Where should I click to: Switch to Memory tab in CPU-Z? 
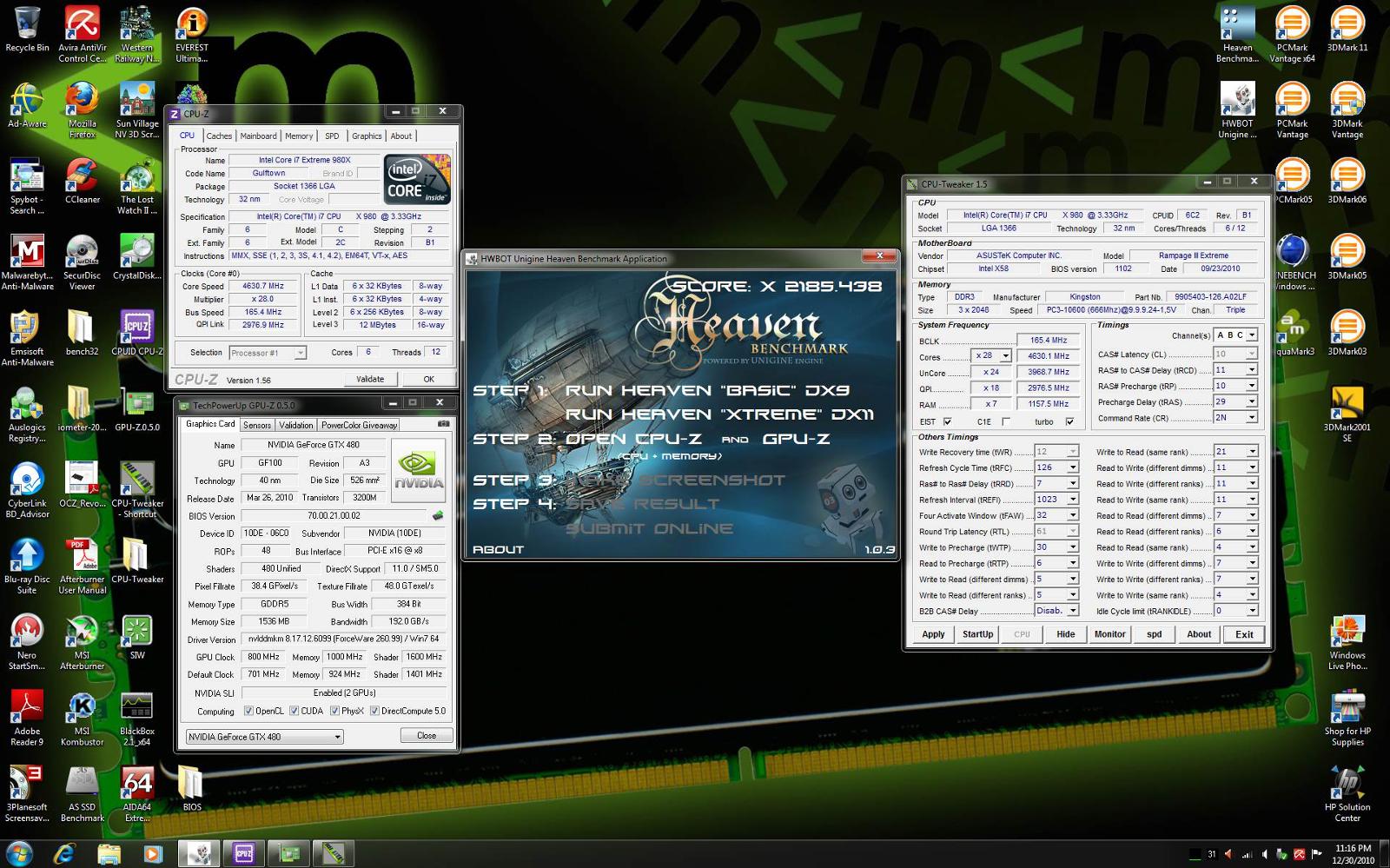299,136
